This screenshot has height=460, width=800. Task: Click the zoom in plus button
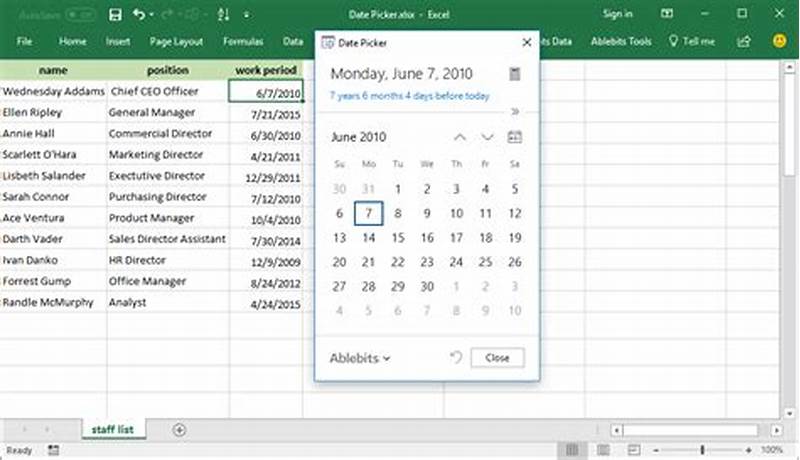(x=748, y=450)
